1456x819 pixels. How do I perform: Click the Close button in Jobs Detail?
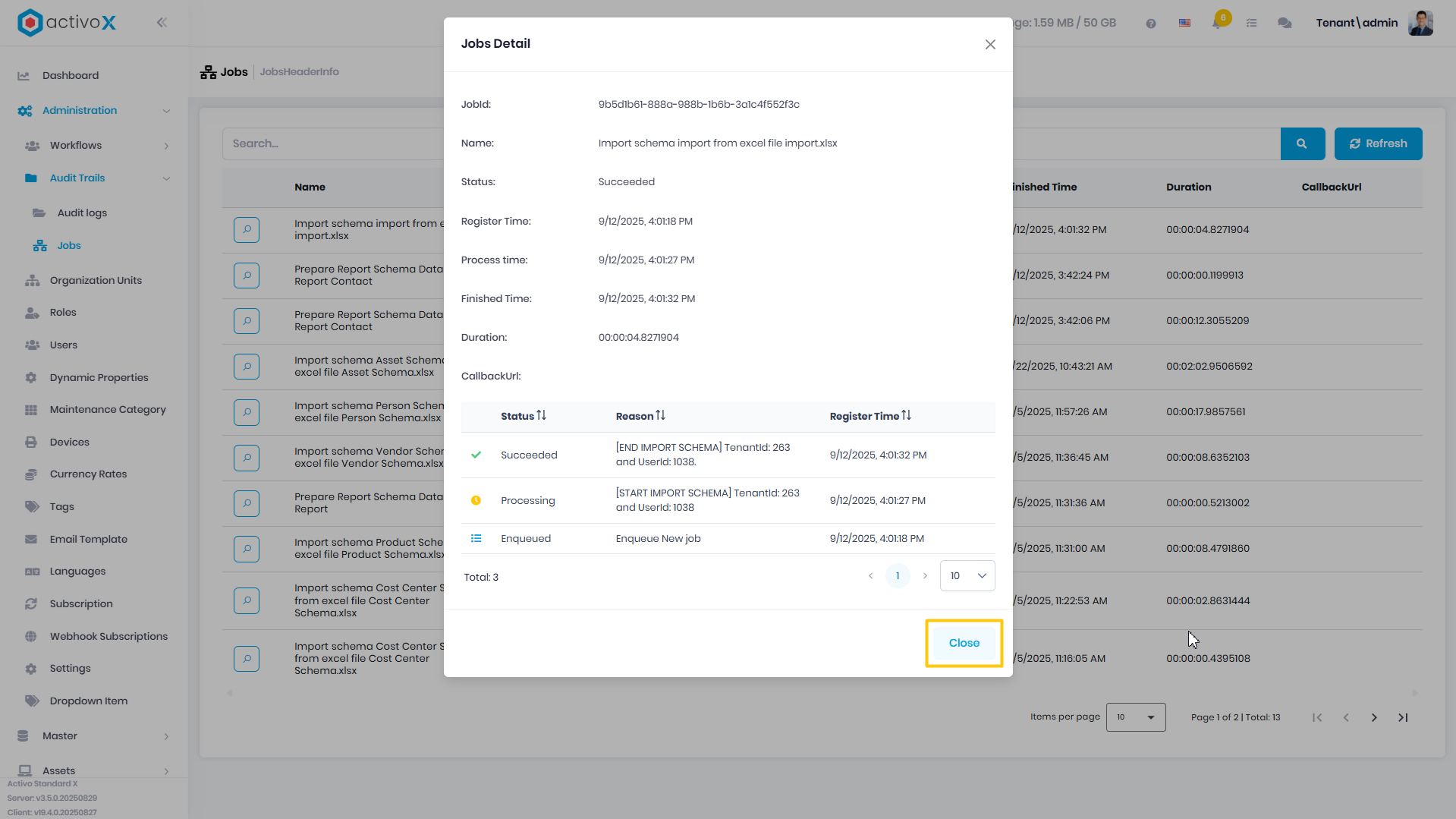click(964, 643)
